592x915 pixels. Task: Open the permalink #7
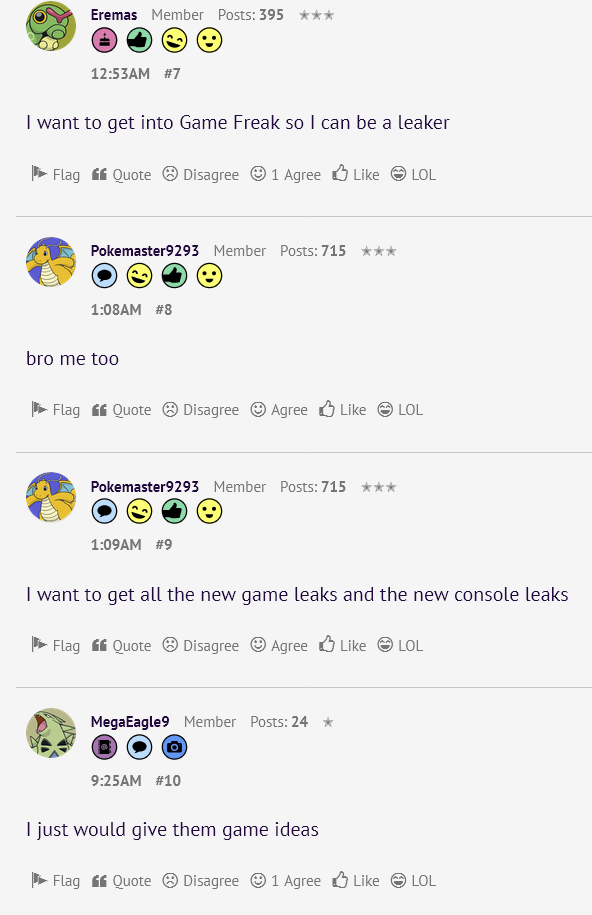pos(172,74)
